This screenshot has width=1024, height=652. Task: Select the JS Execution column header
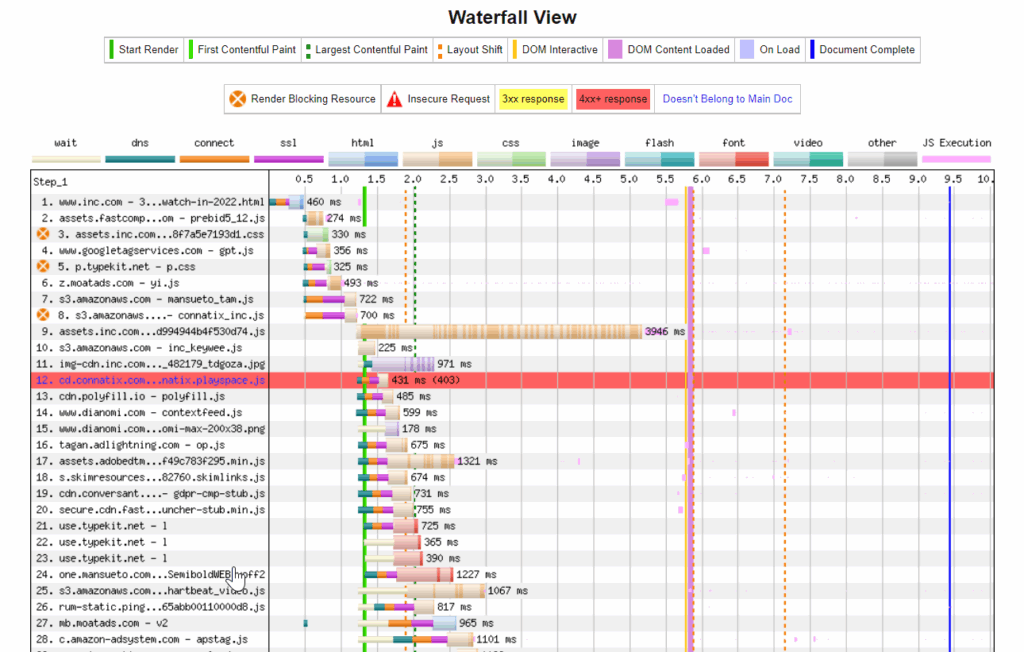pyautogui.click(x=957, y=142)
